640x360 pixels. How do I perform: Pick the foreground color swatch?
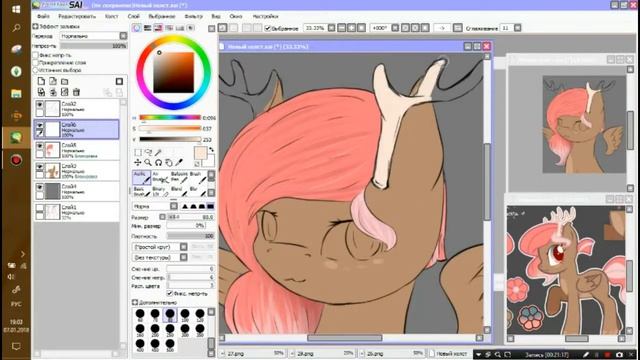pyautogui.click(x=200, y=153)
